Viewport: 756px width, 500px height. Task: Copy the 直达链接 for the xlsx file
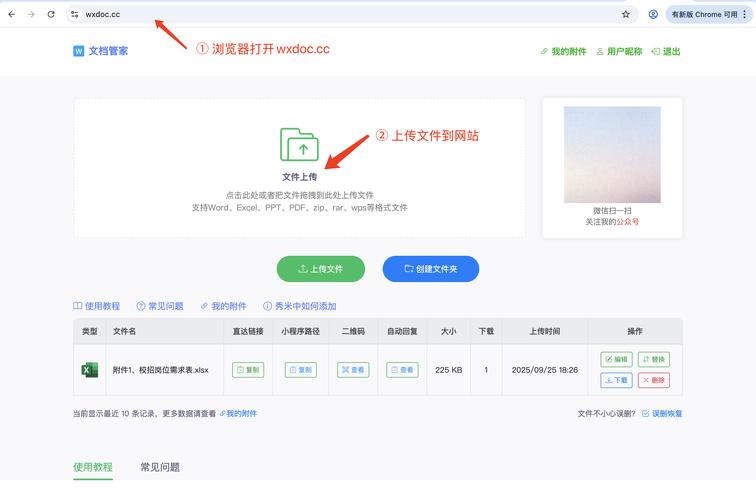[248, 370]
